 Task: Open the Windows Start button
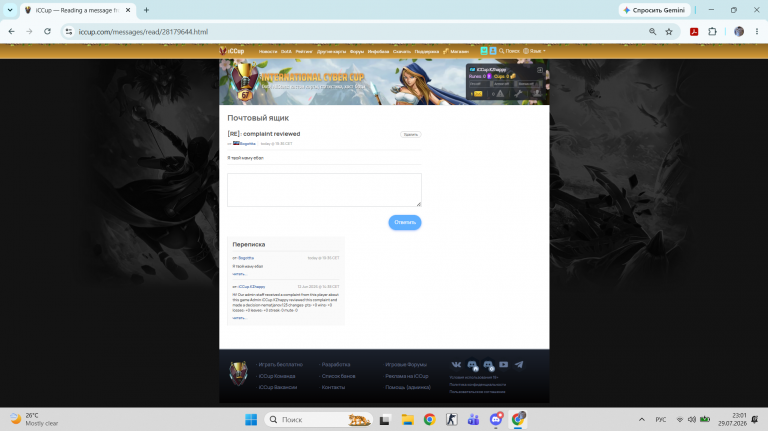point(251,420)
